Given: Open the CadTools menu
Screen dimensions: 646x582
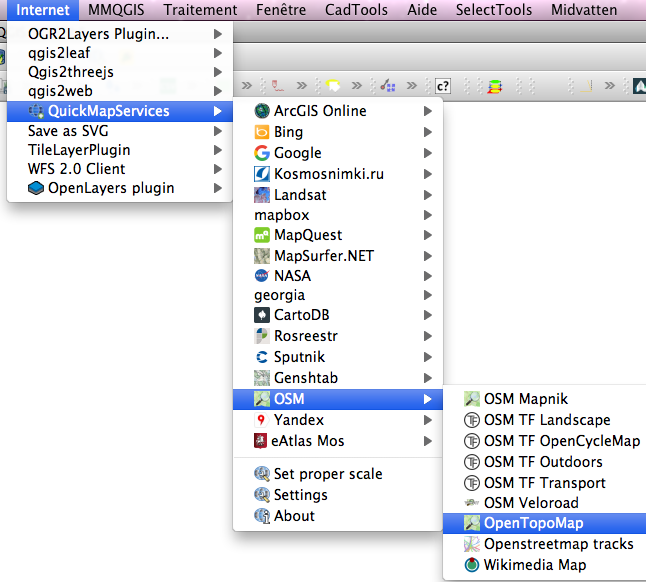Looking at the screenshot, I should (x=357, y=10).
